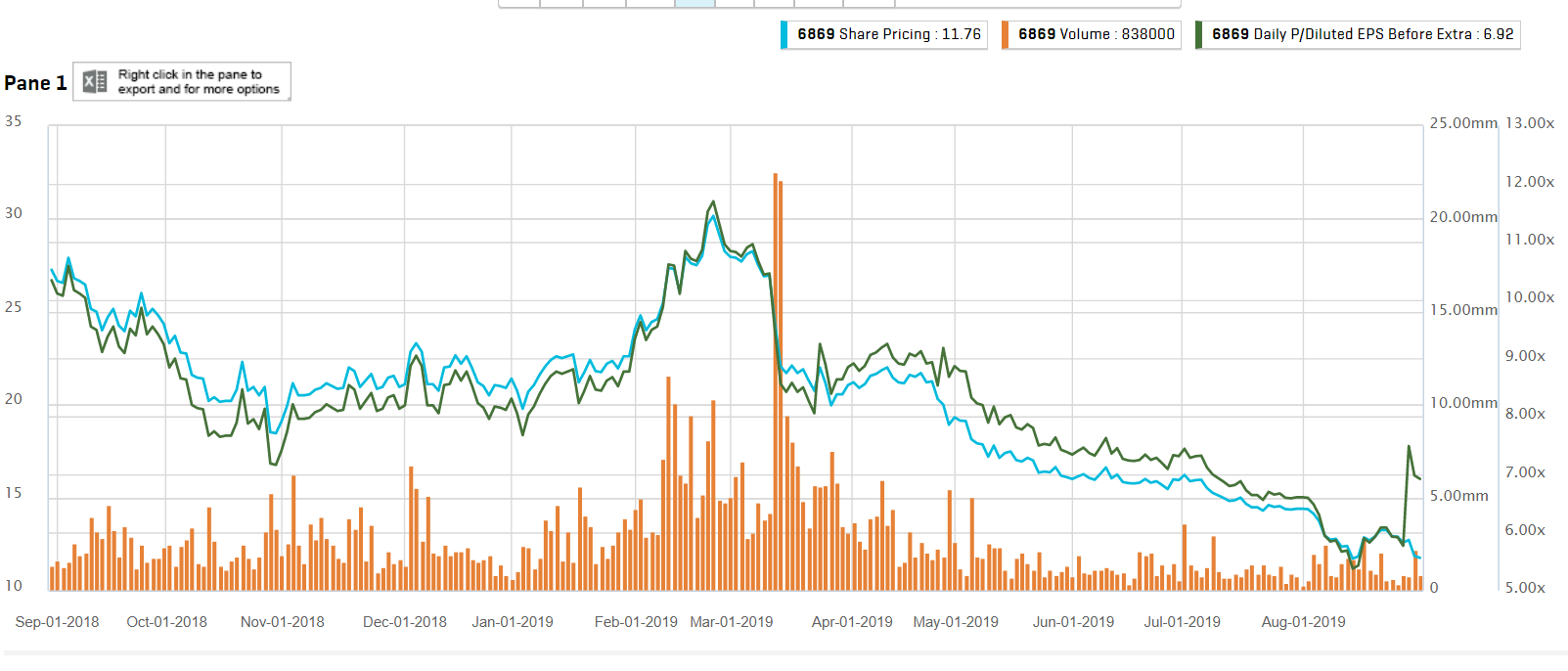This screenshot has height=671, width=1568.
Task: Click the right-click export hint text
Action: (x=199, y=82)
